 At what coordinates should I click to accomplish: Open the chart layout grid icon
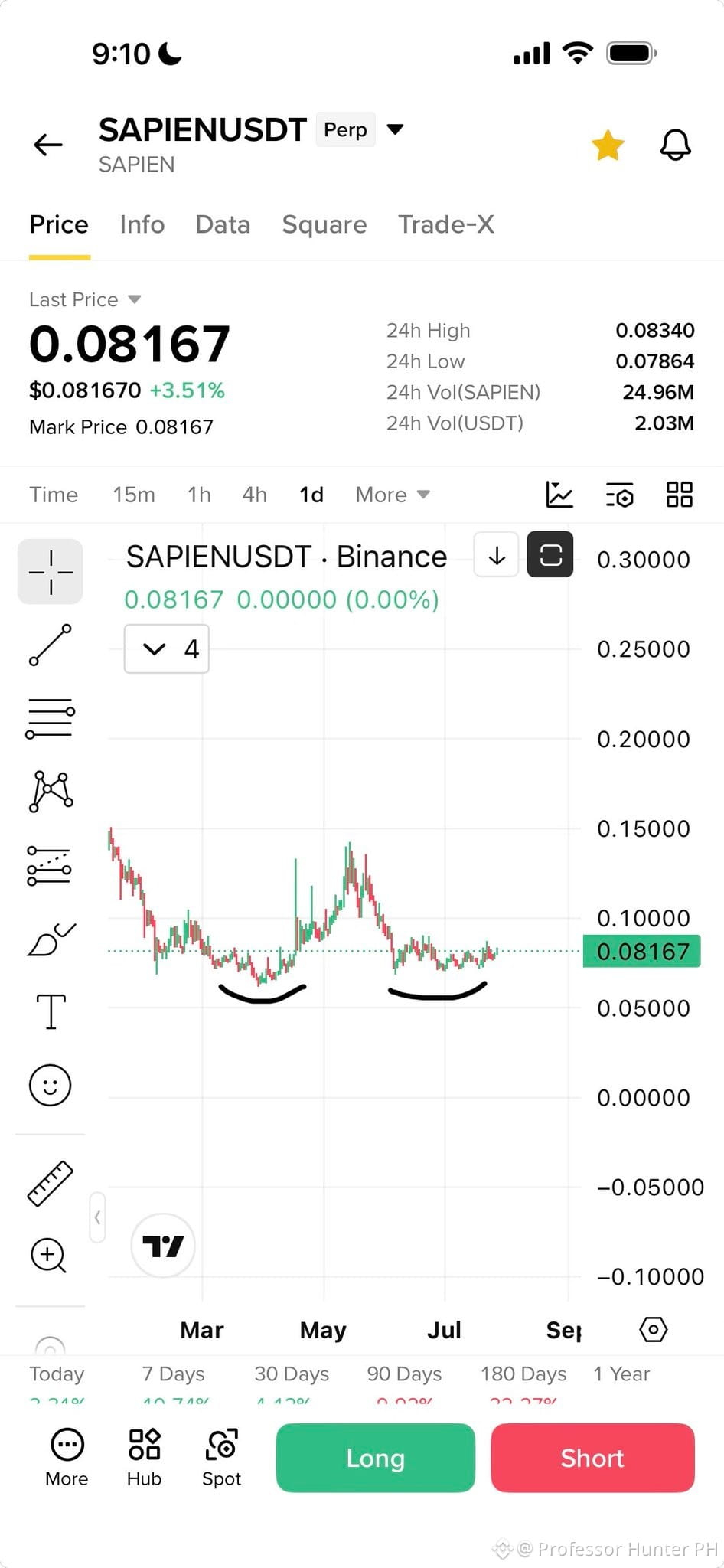coord(680,495)
